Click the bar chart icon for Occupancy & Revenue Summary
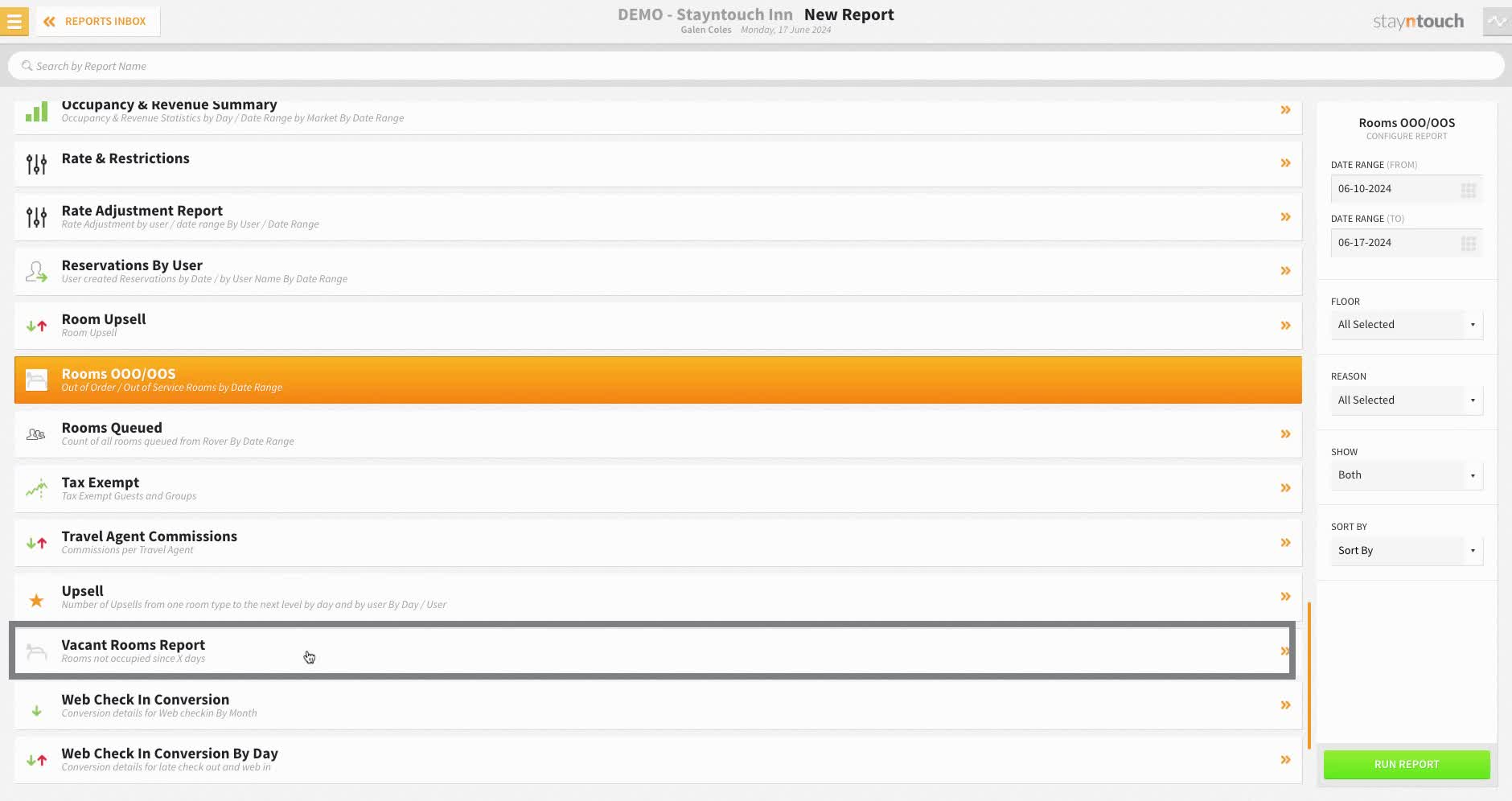 [x=36, y=112]
